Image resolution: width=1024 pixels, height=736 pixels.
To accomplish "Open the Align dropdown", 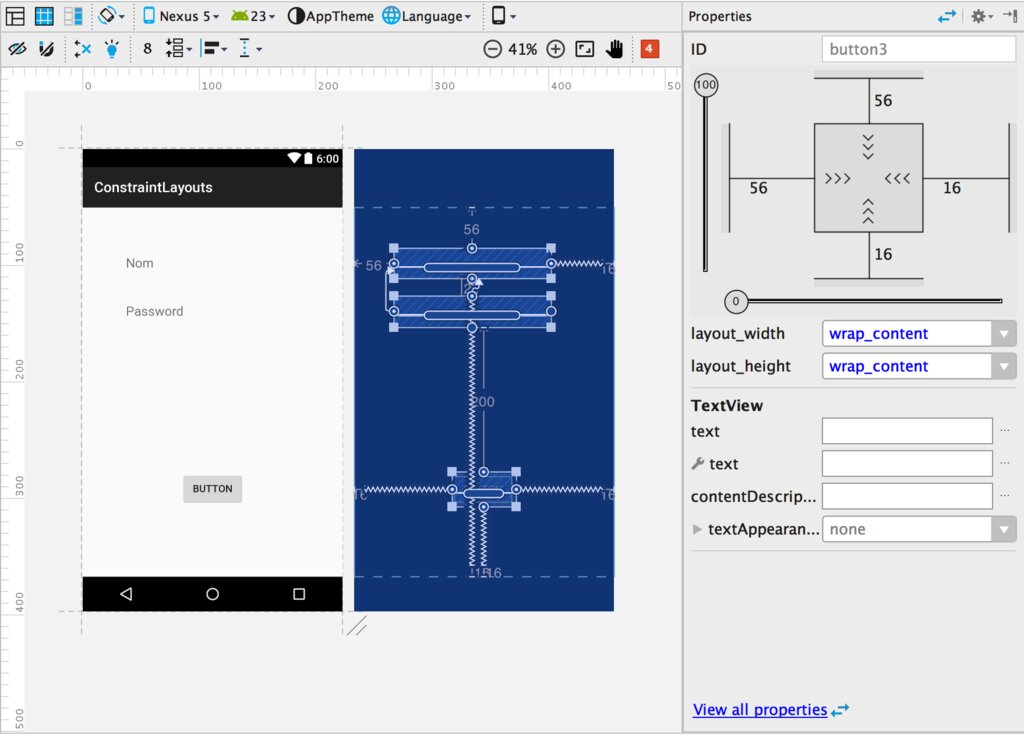I will 215,48.
